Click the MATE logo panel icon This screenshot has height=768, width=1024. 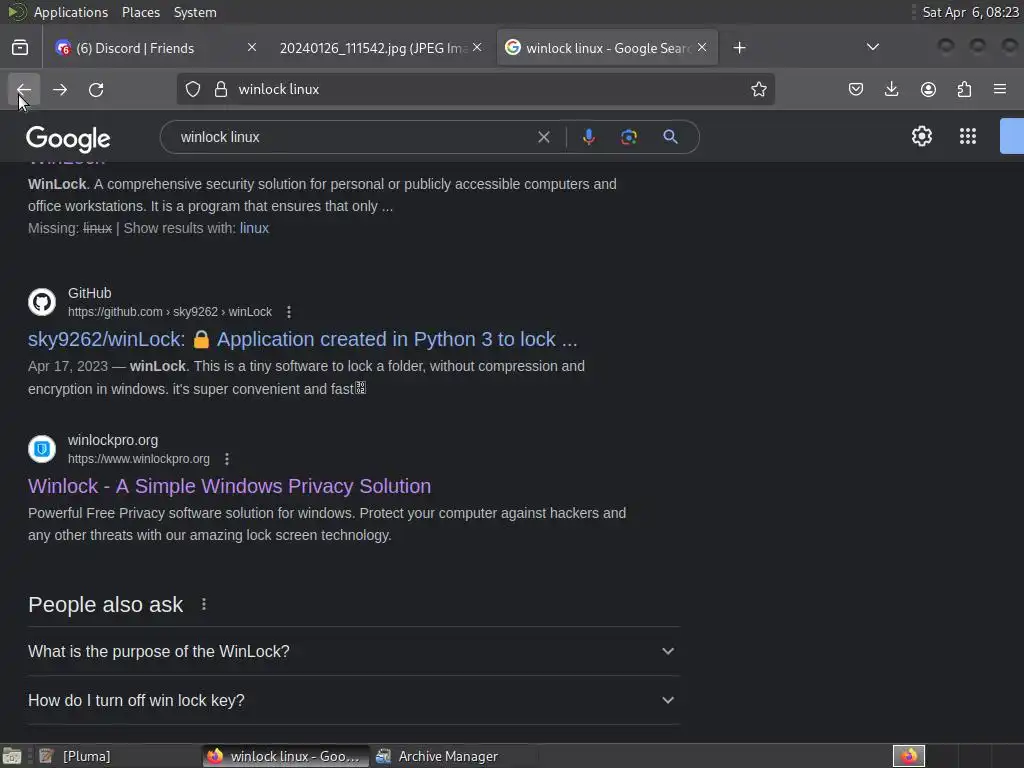coord(16,12)
